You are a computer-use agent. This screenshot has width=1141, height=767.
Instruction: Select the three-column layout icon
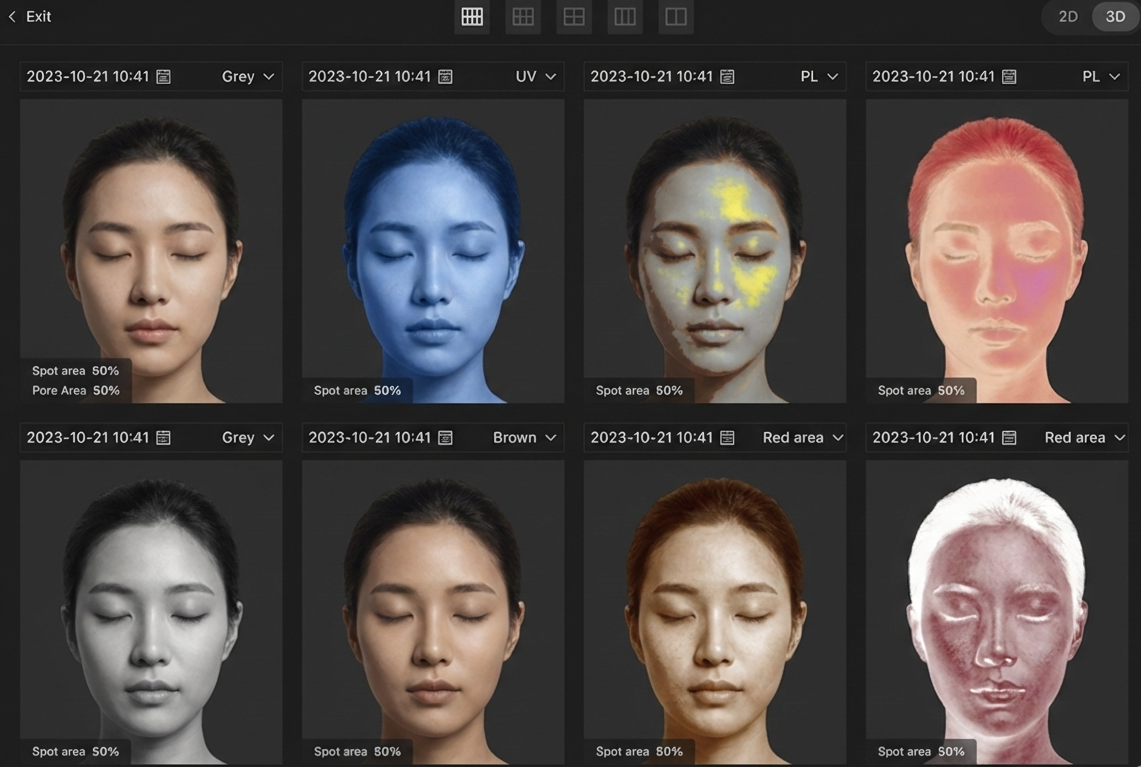click(x=625, y=17)
